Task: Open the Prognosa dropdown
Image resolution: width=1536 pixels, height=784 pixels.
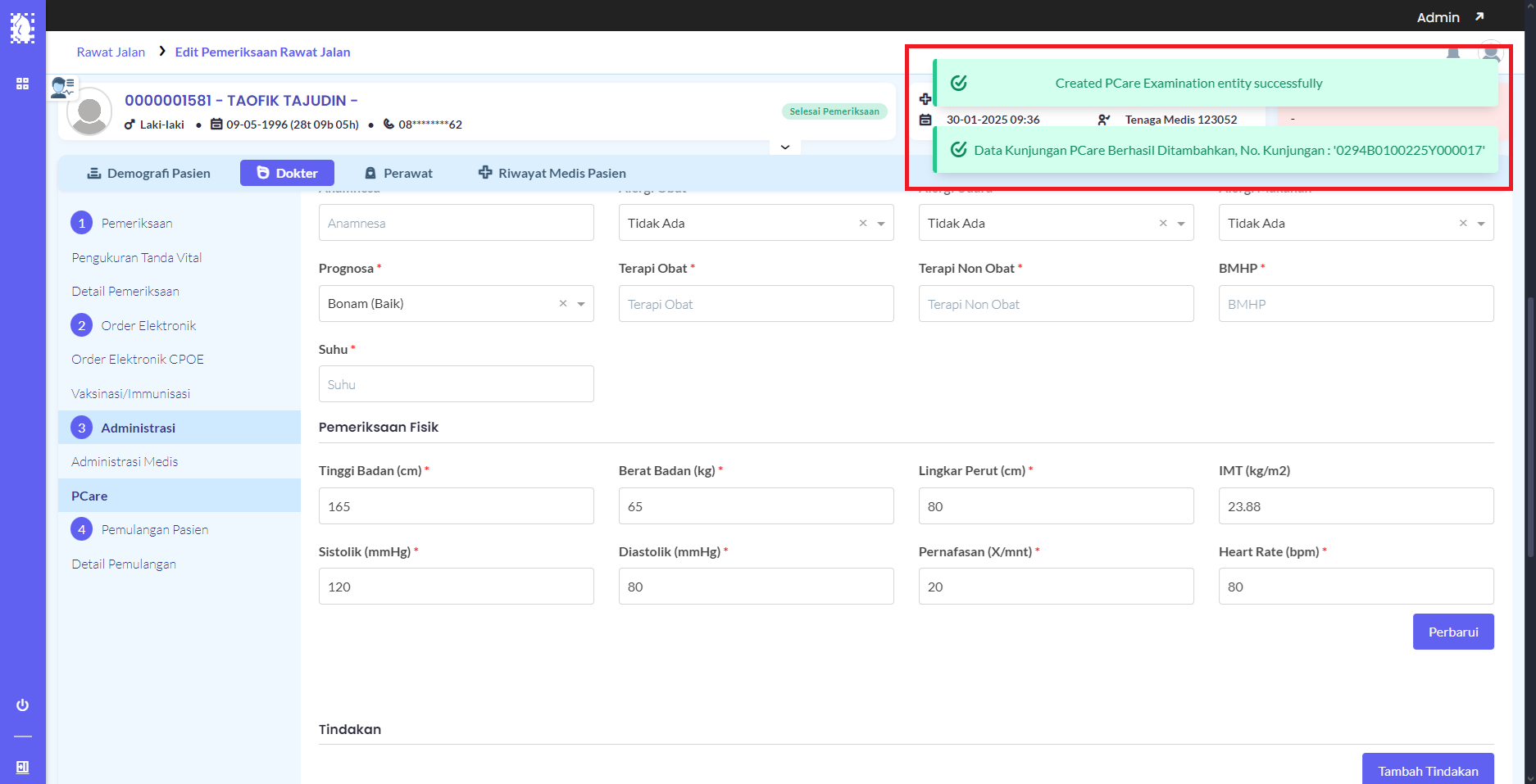Action: click(x=456, y=304)
